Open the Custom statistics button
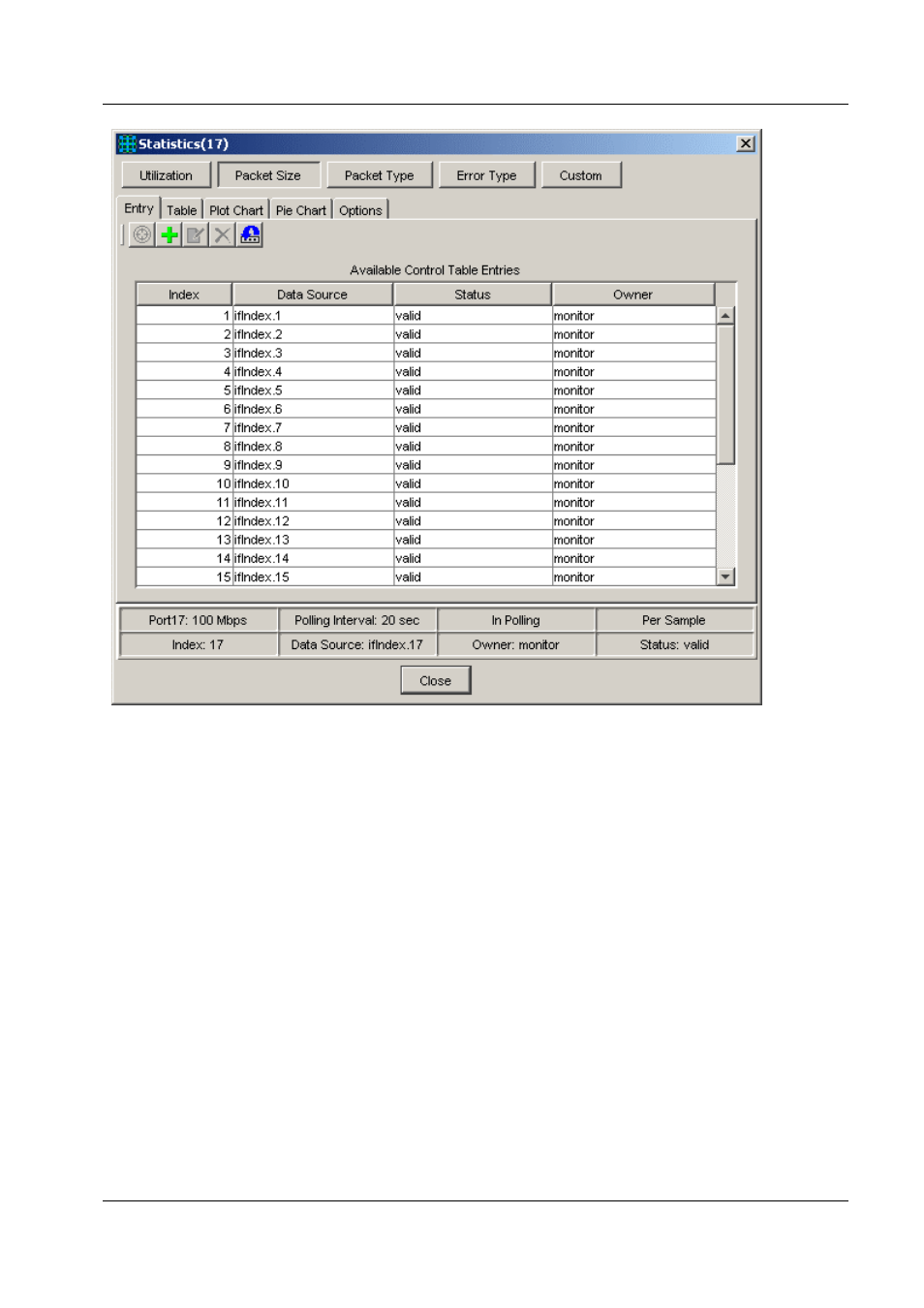 (x=581, y=175)
